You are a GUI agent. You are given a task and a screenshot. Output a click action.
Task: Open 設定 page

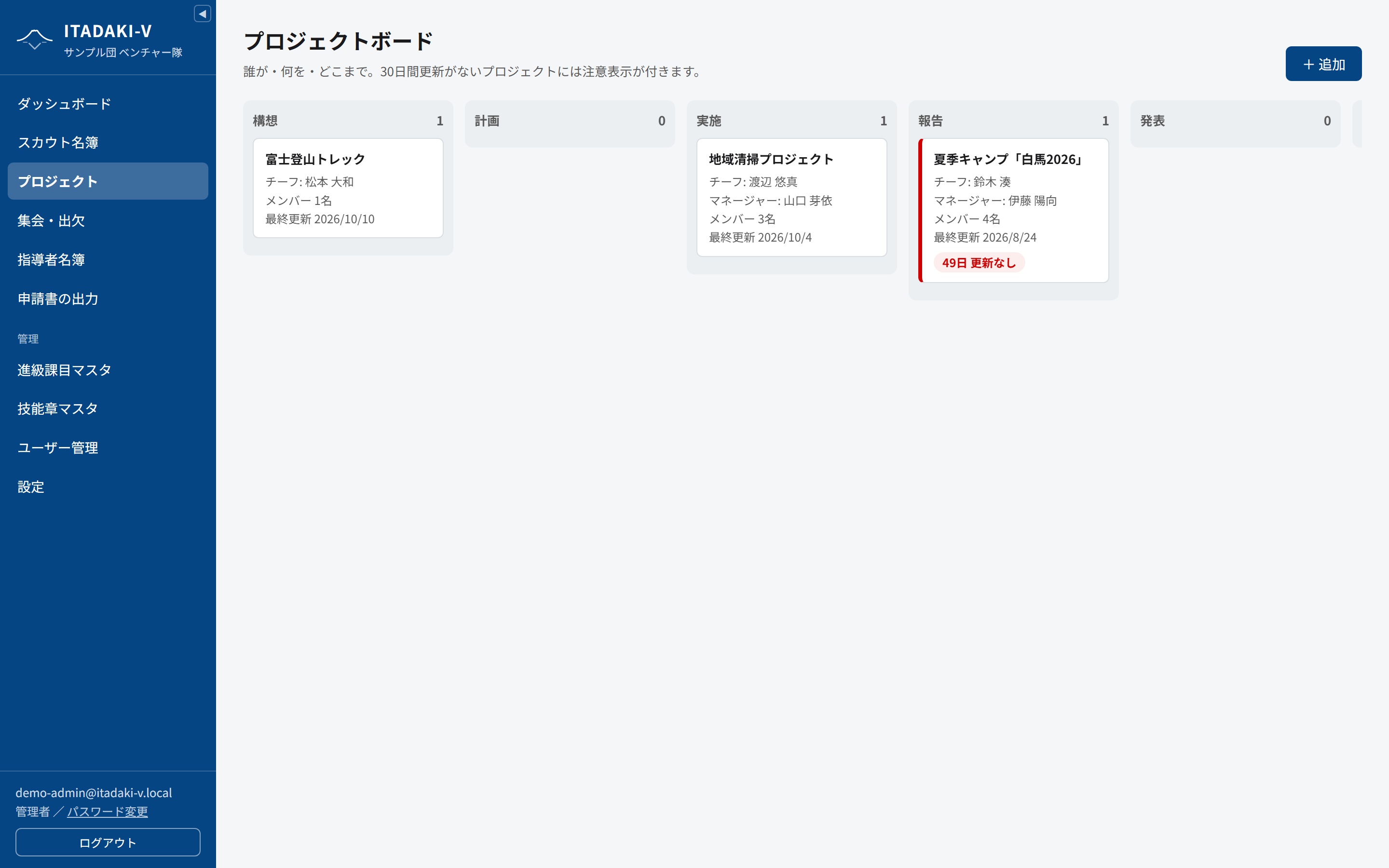(108, 487)
